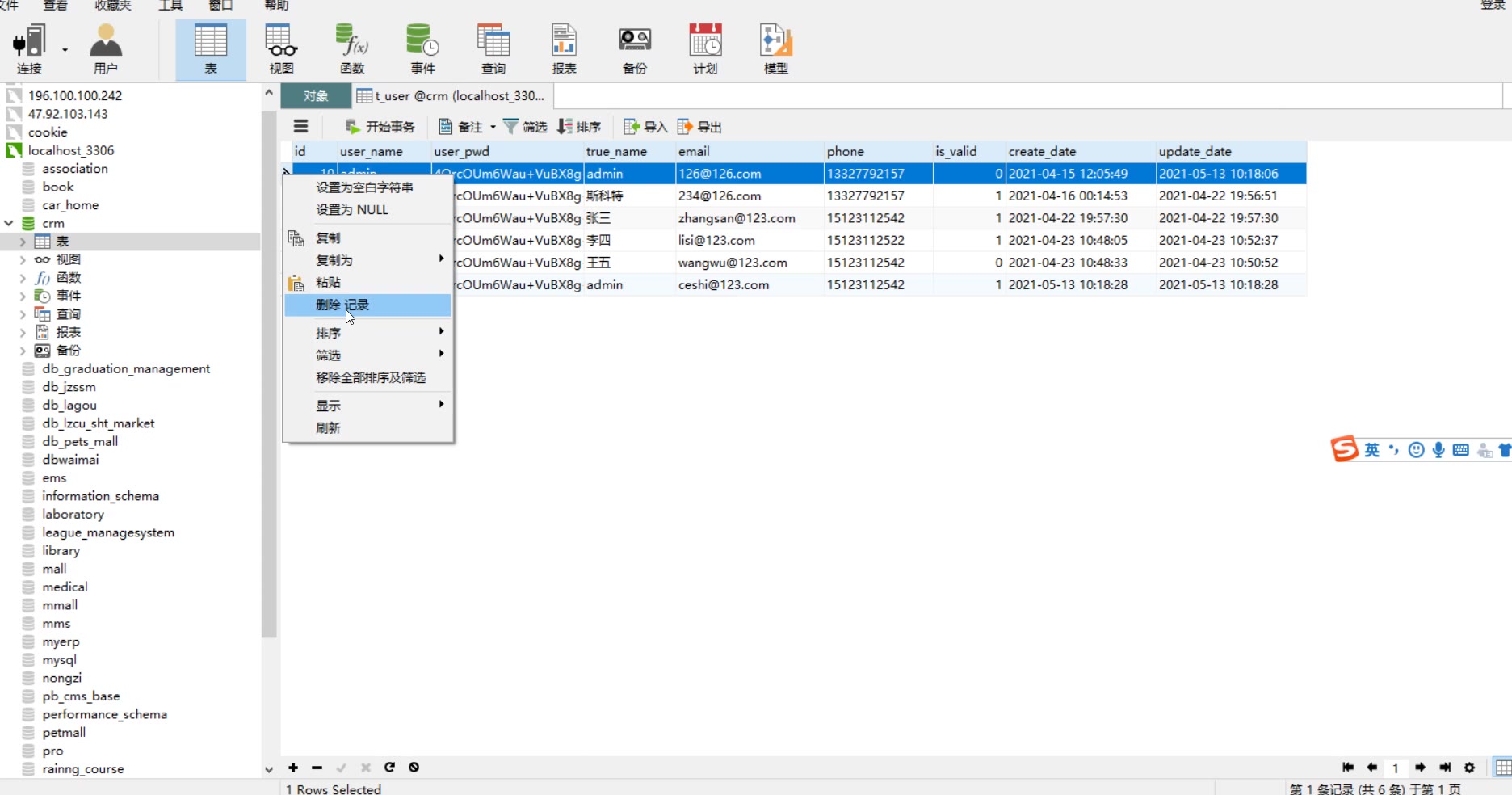Click 开始事务 begin transaction
This screenshot has width=1512, height=795.
tap(380, 127)
